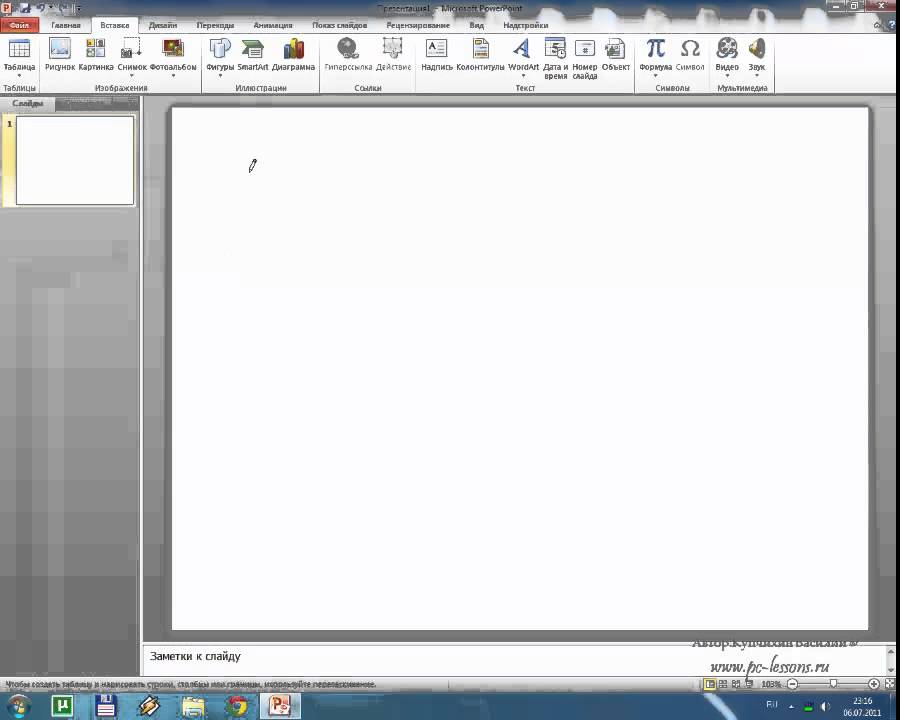Show hidden system tray icons
Image resolution: width=900 pixels, height=720 pixels.
pos(792,706)
